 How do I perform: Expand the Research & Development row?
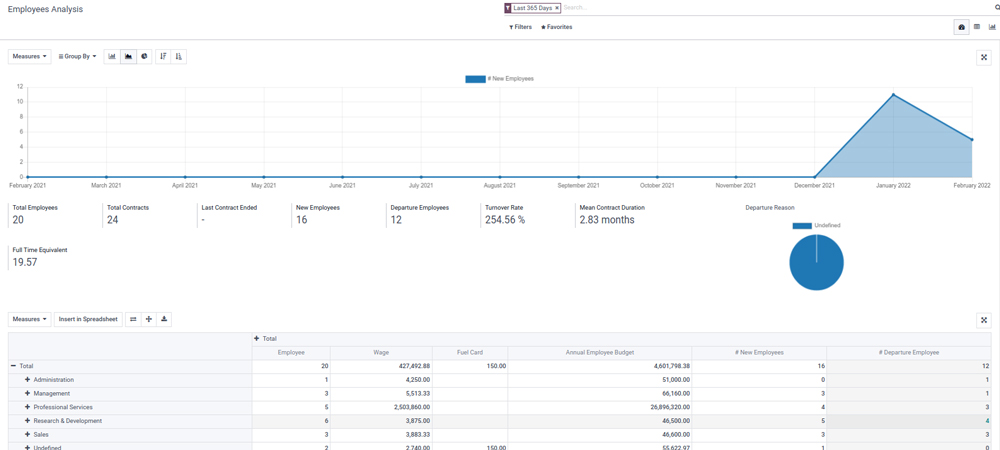click(28, 421)
